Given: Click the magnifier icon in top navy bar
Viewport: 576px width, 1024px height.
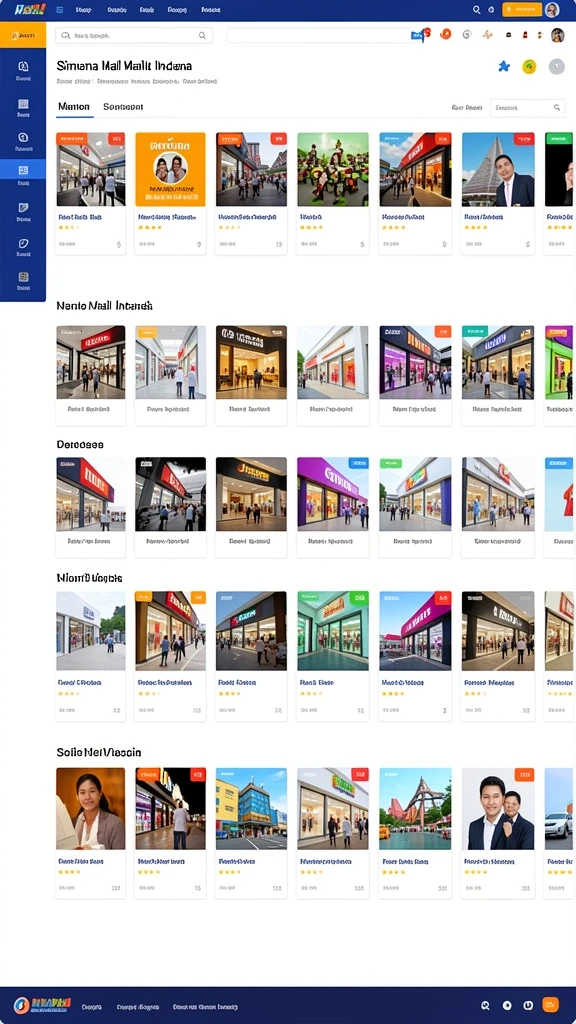Looking at the screenshot, I should (x=476, y=10).
